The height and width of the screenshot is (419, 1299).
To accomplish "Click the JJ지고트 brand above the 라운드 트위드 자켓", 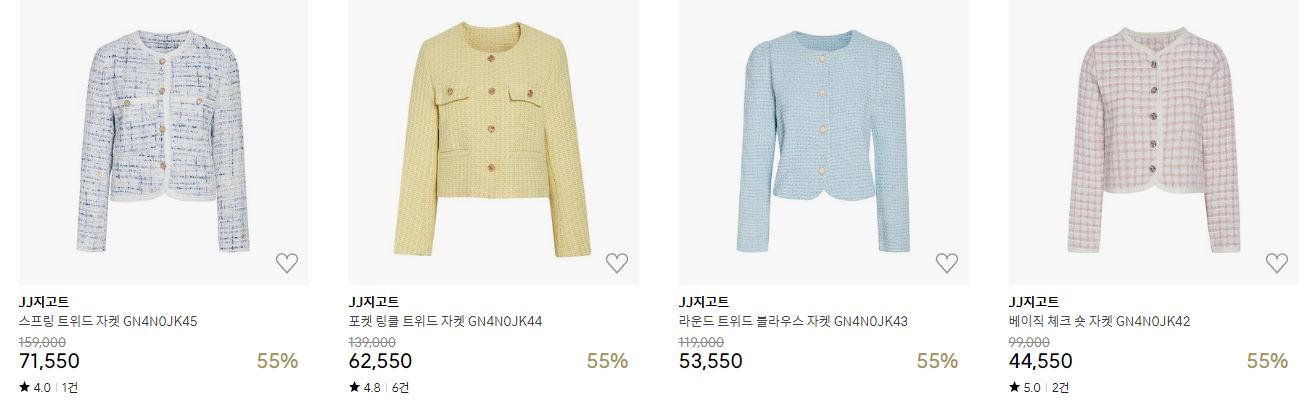I will tap(703, 302).
